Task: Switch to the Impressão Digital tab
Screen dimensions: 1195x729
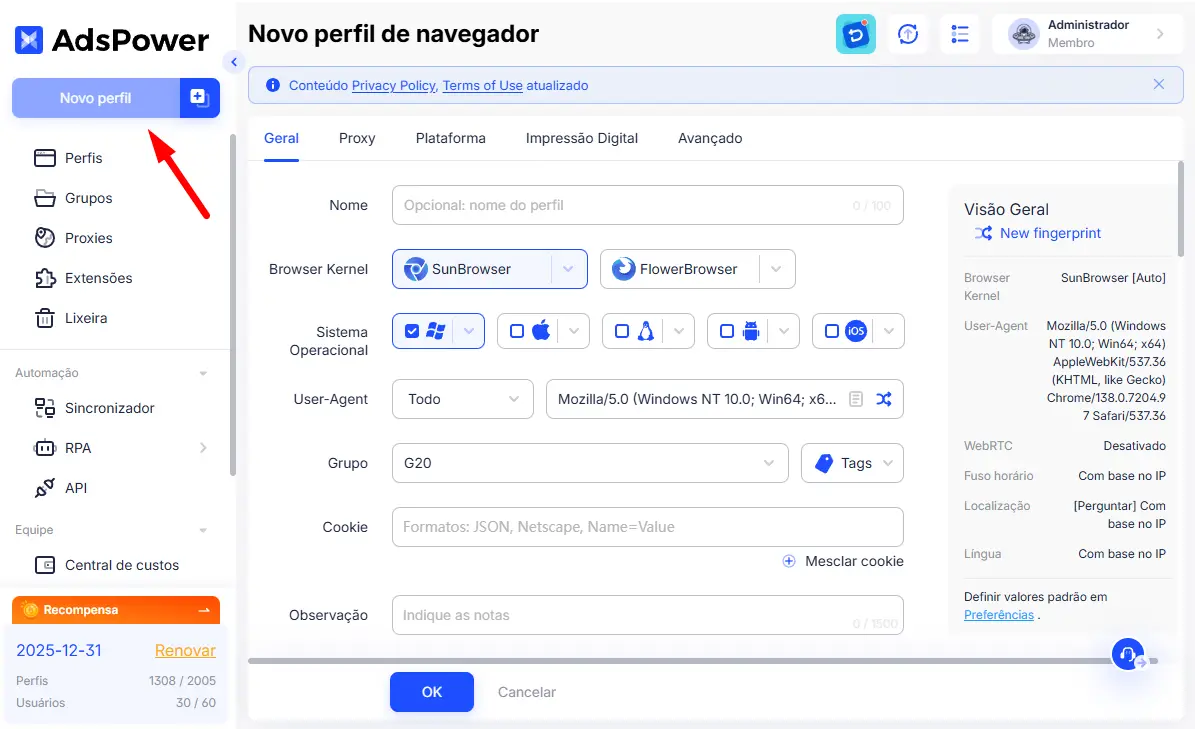Action: point(581,138)
